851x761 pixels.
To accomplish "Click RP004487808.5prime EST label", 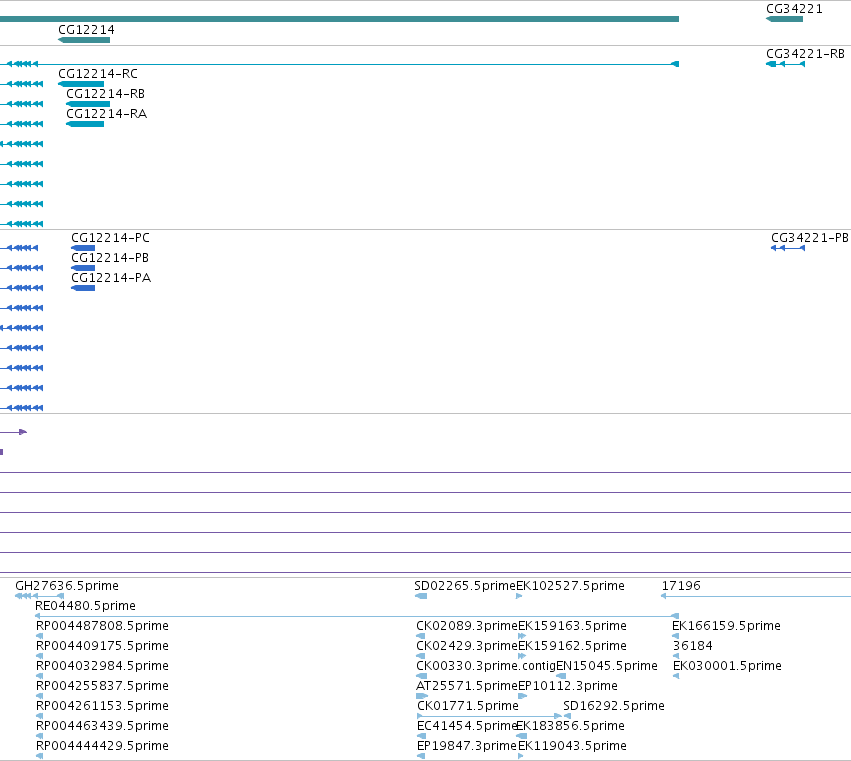I will point(102,626).
